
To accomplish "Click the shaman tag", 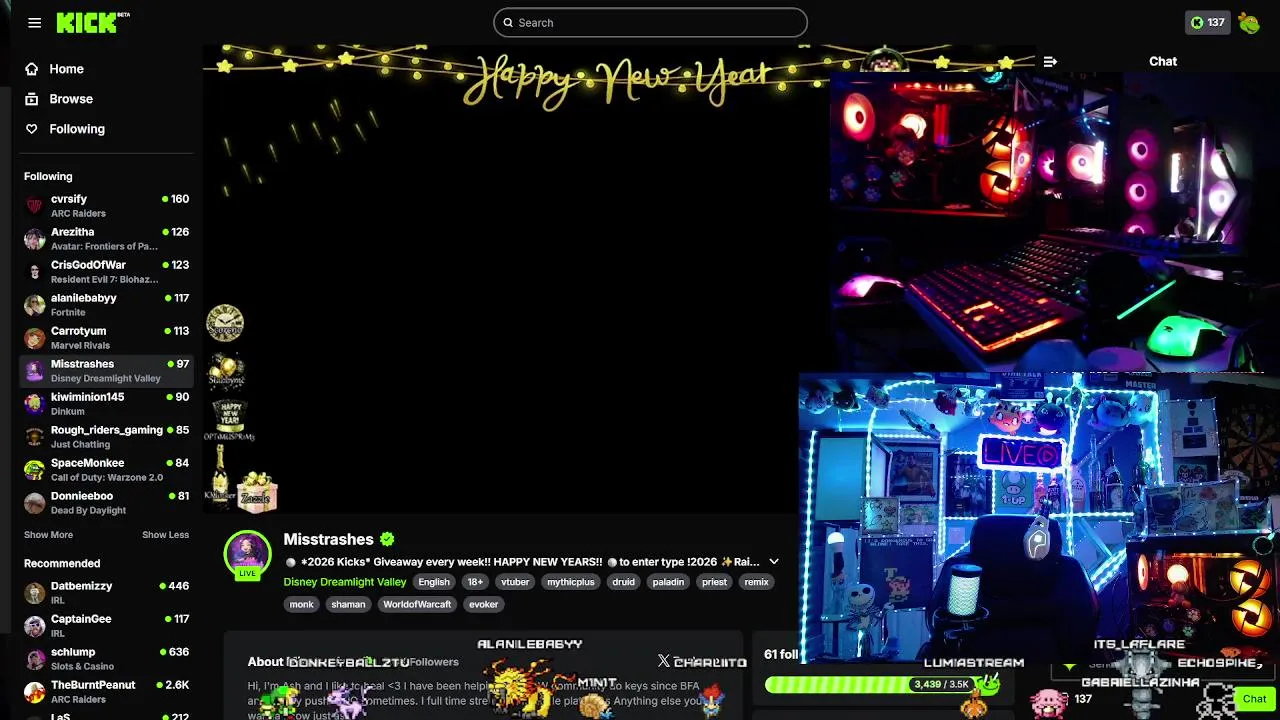I will tap(348, 604).
